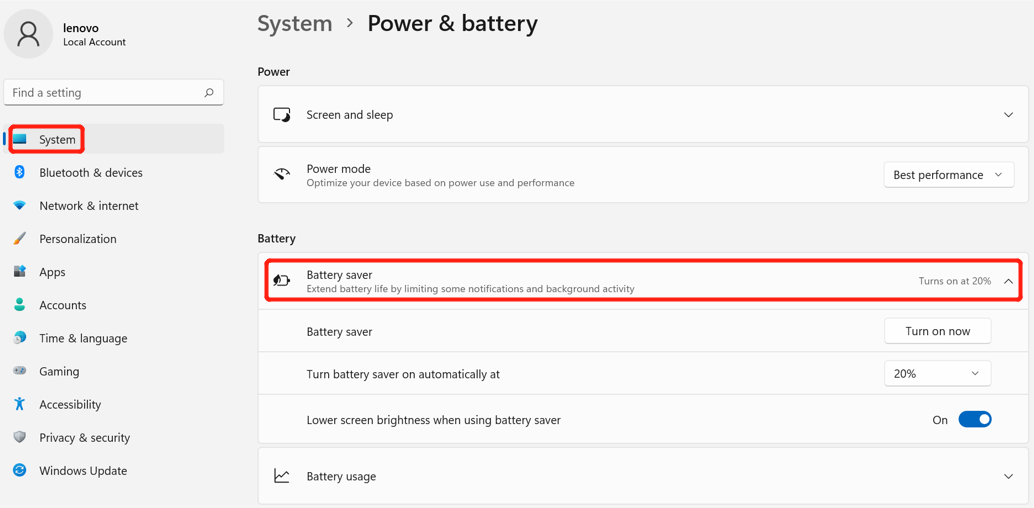Screen dimensions: 1034x508
Task: Select the Accessibility figure icon
Action: (20, 404)
